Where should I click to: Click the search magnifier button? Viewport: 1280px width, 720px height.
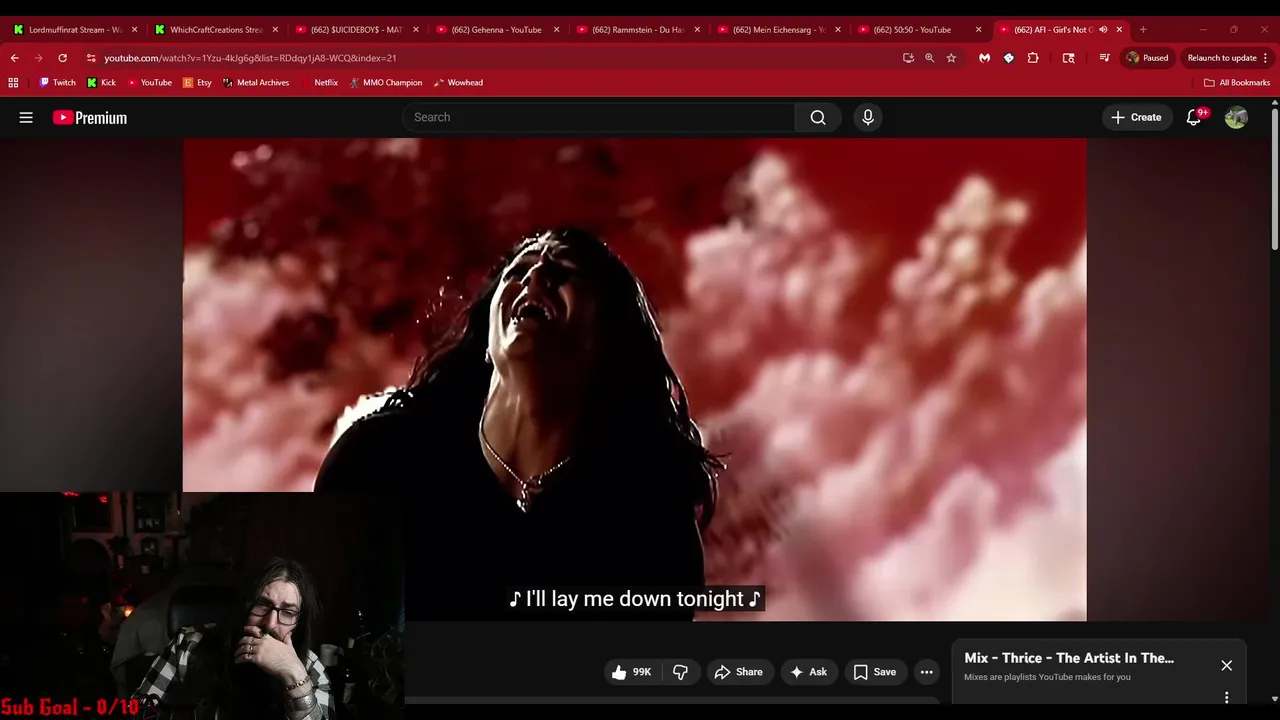coord(818,117)
